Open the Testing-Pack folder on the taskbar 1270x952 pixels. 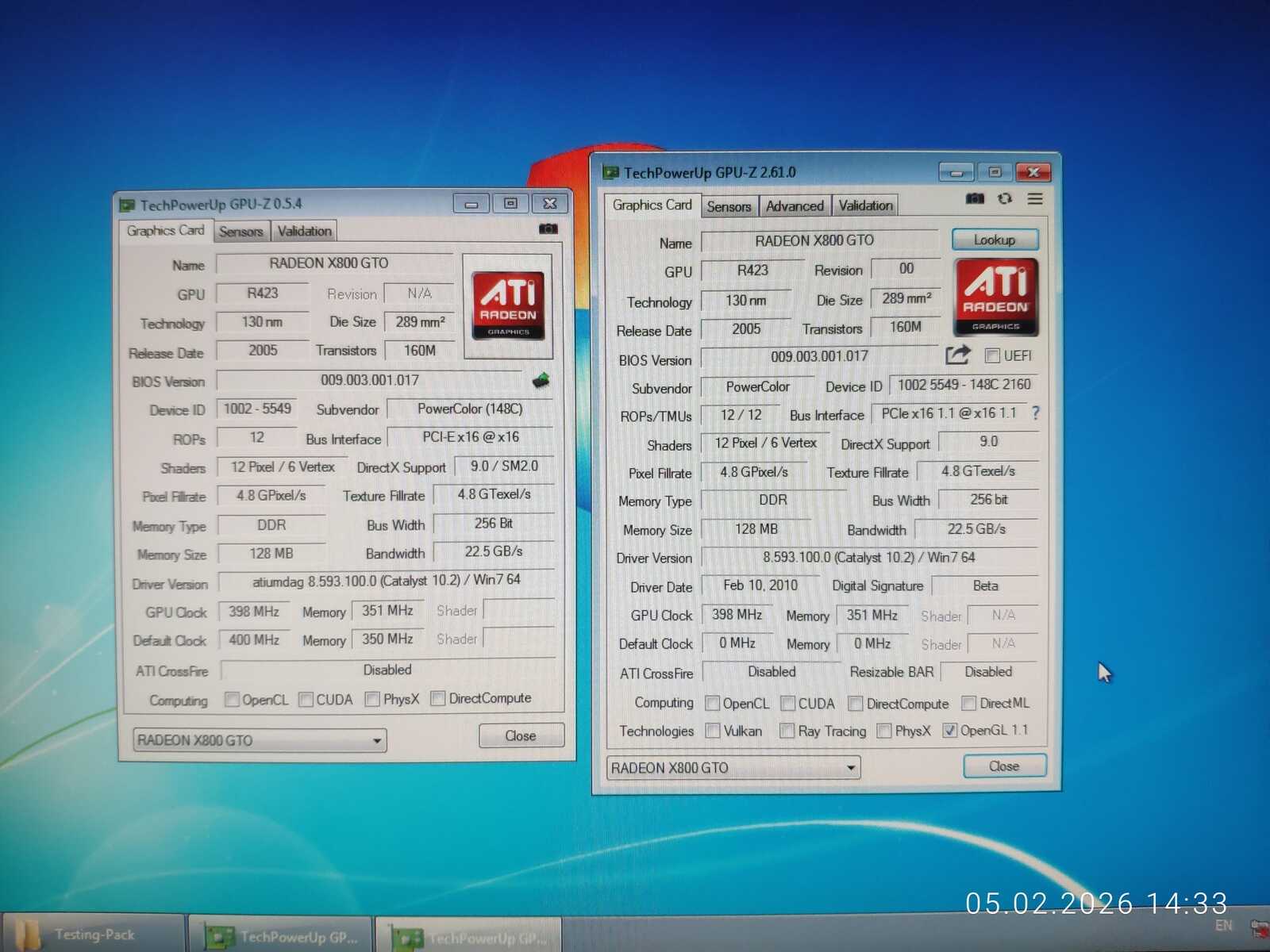point(94,934)
